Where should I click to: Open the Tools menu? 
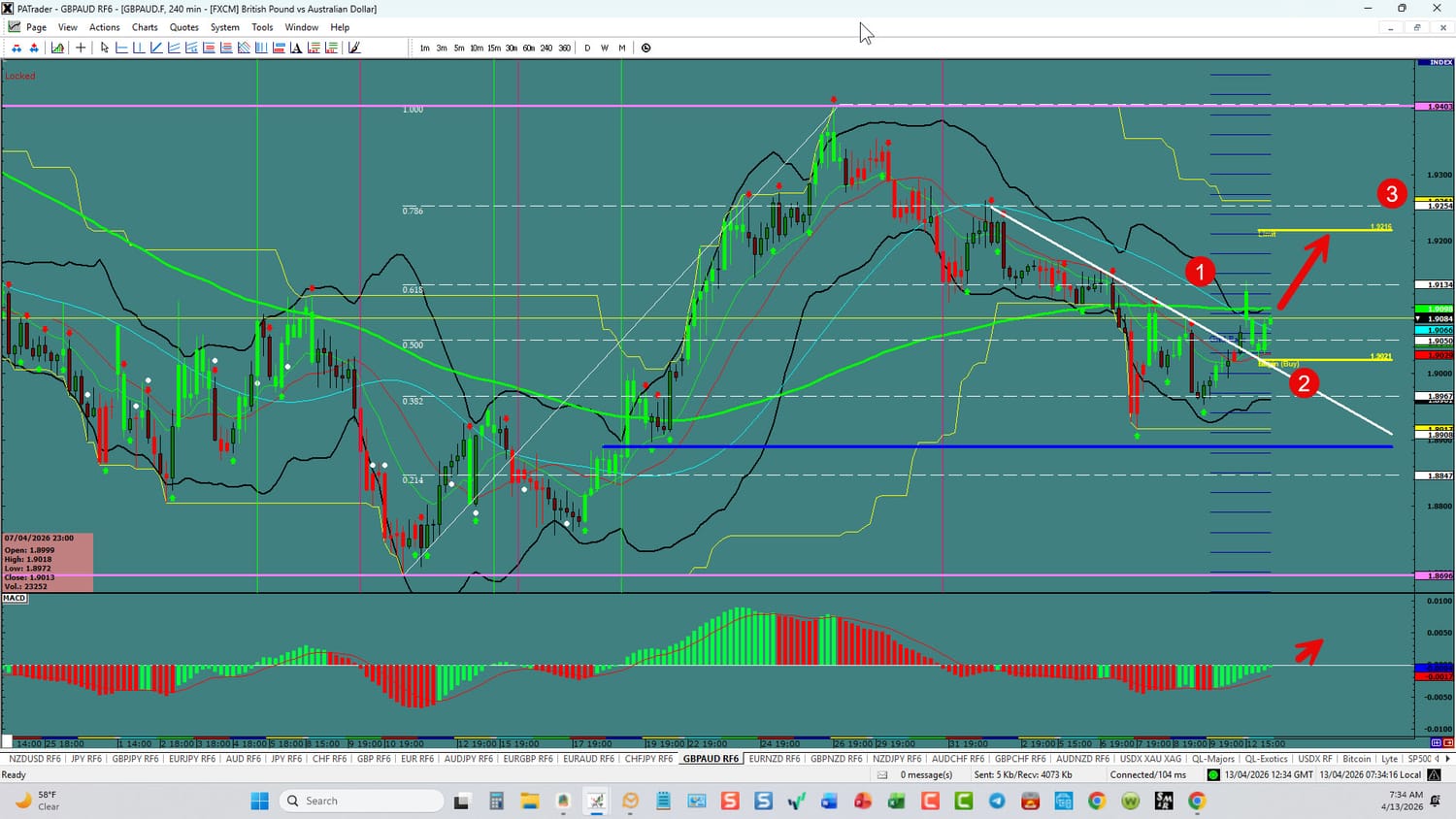pyautogui.click(x=262, y=27)
